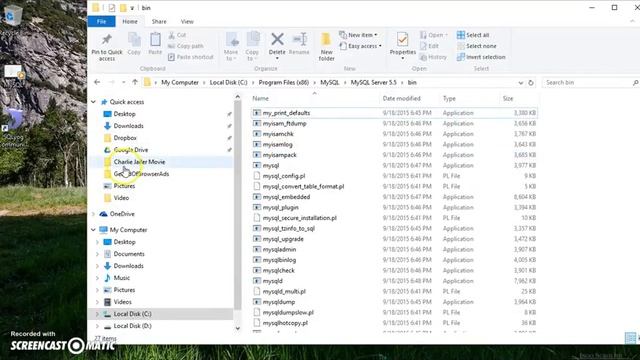Click the Rename icon
The width and height of the screenshot is (640, 360).
click(300, 40)
